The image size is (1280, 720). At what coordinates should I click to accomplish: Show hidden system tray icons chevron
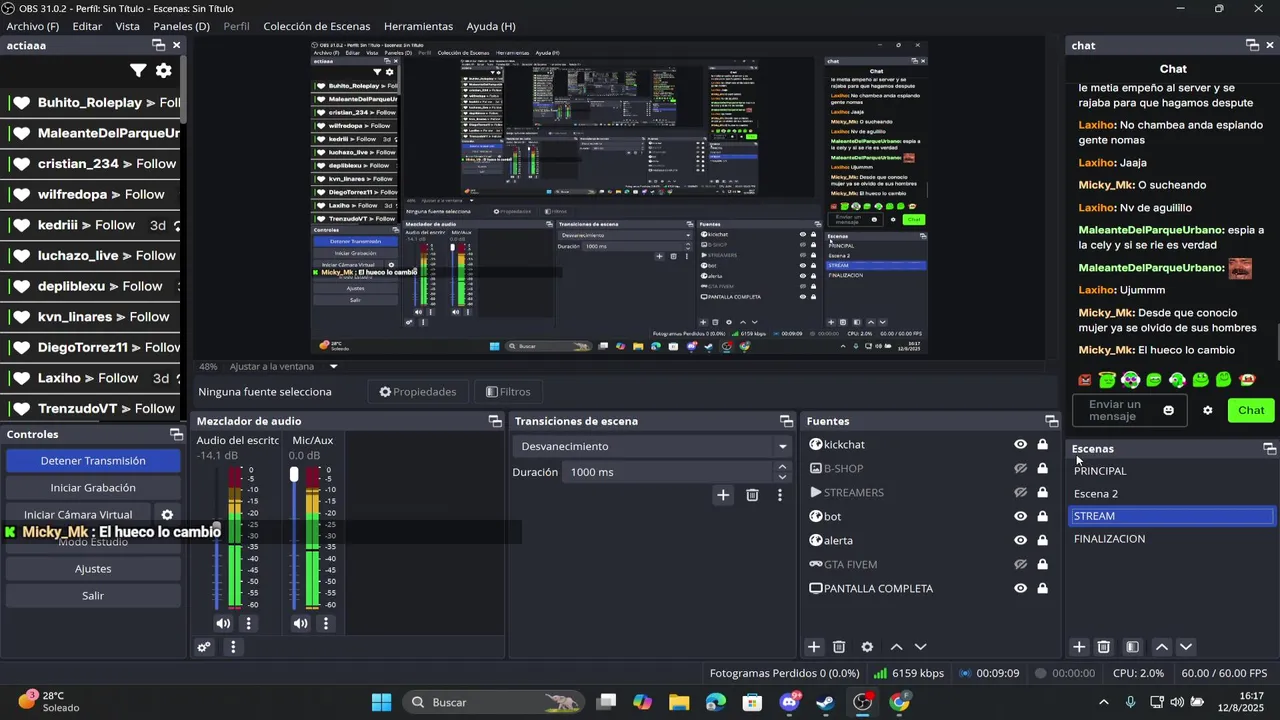click(x=1103, y=702)
